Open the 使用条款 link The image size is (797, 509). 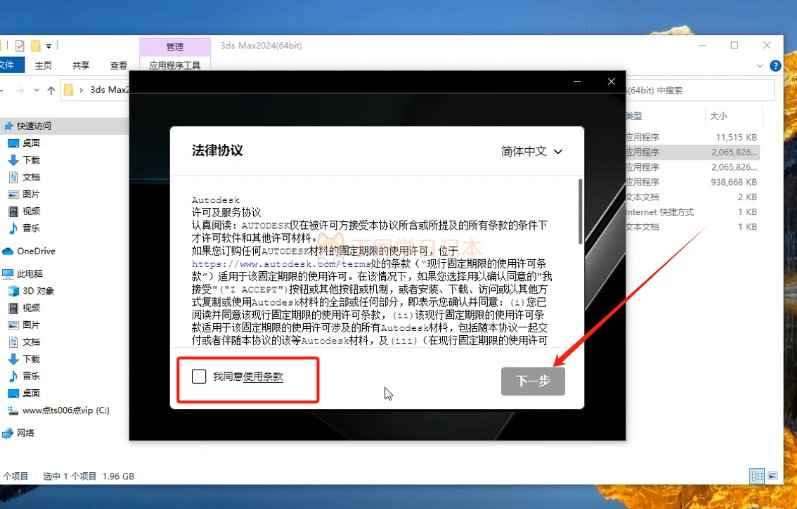[263, 377]
